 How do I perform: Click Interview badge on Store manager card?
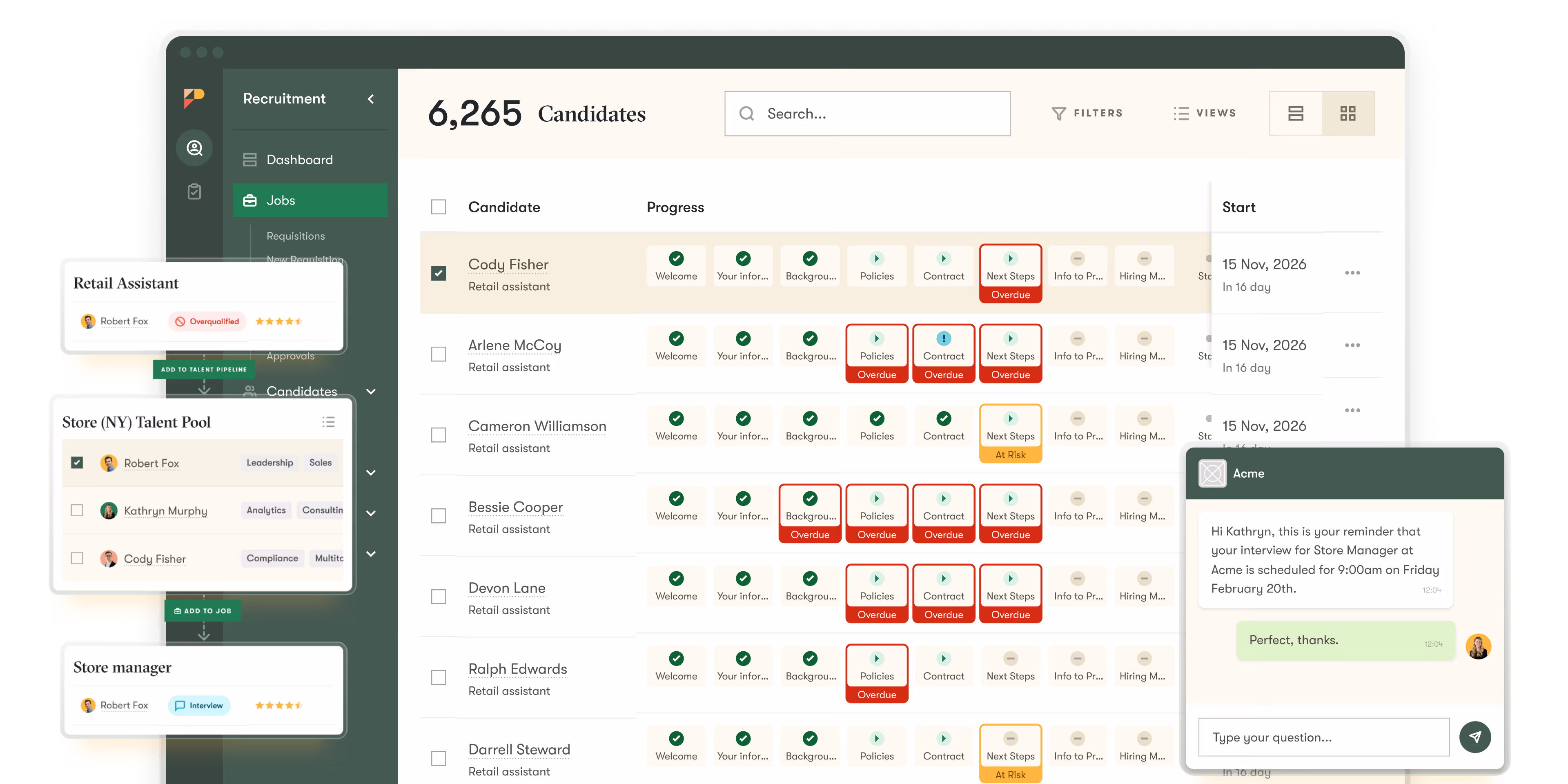tap(199, 706)
